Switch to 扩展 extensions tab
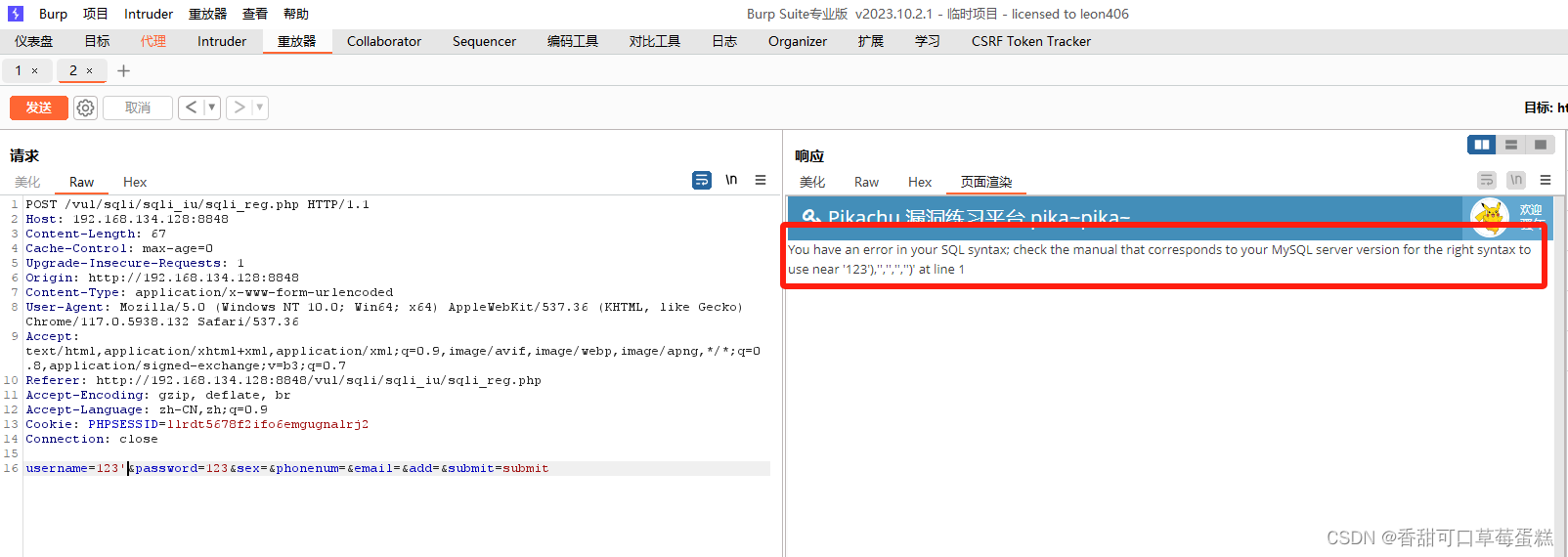1568x557 pixels. (x=871, y=41)
